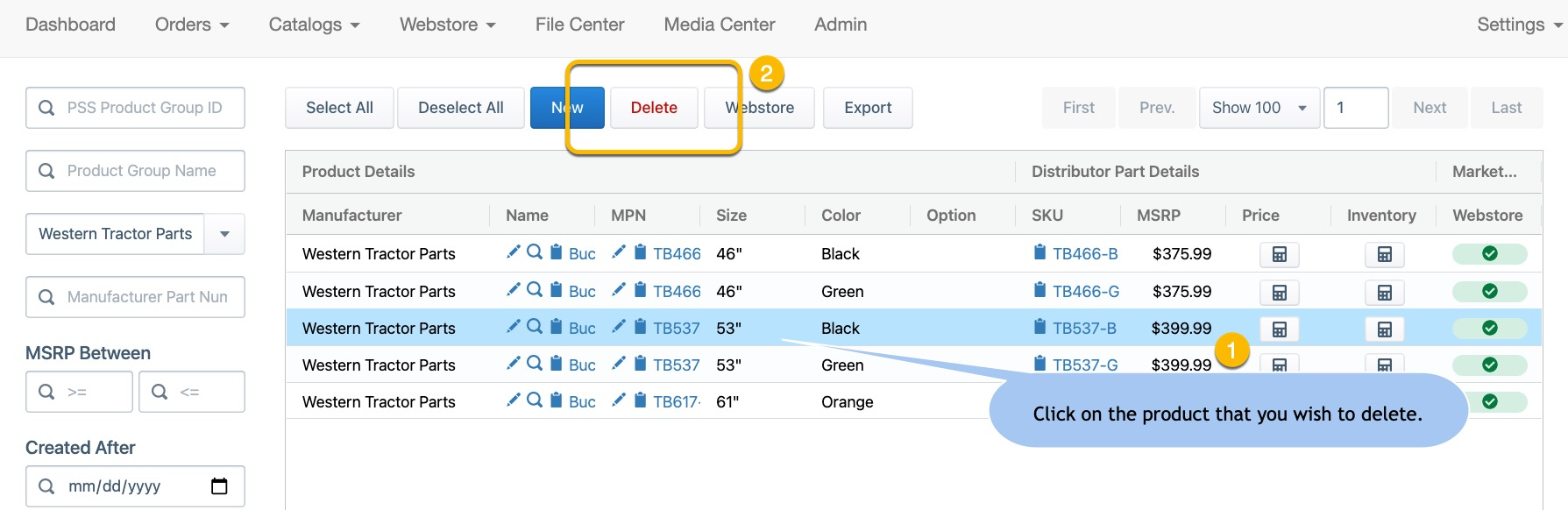Copy the SKU TB466-B with its clipboard icon
Screen dimensions: 1568x510
pyautogui.click(x=1039, y=252)
